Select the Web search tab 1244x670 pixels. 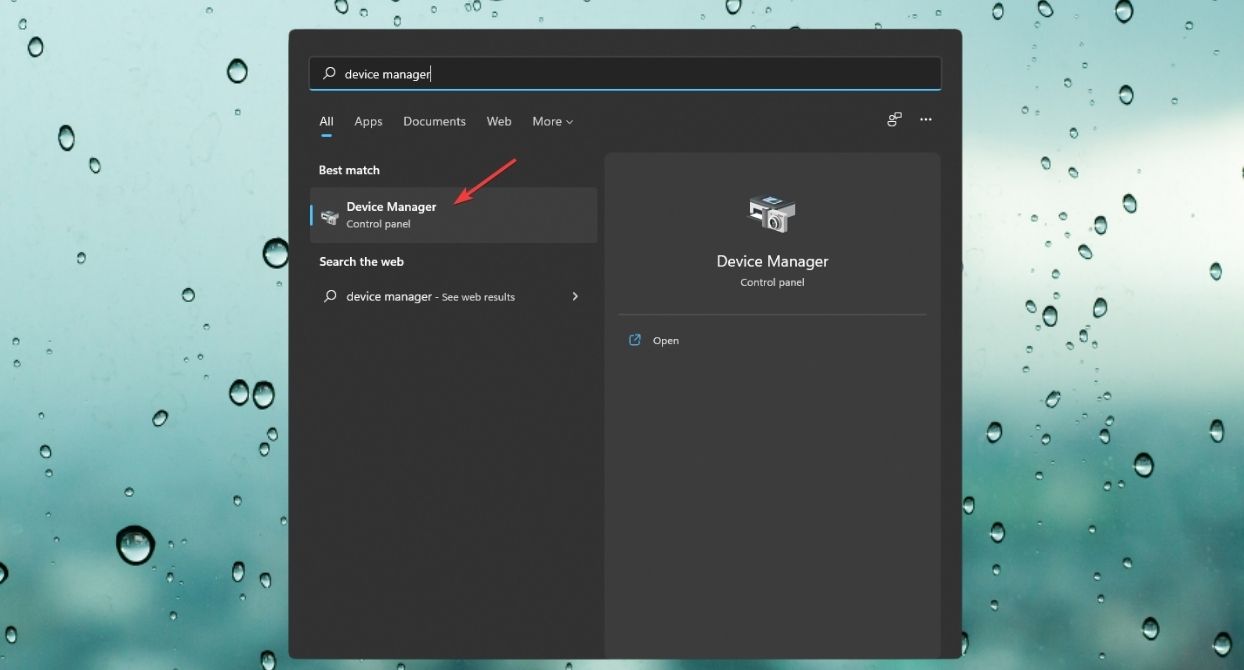pyautogui.click(x=498, y=121)
